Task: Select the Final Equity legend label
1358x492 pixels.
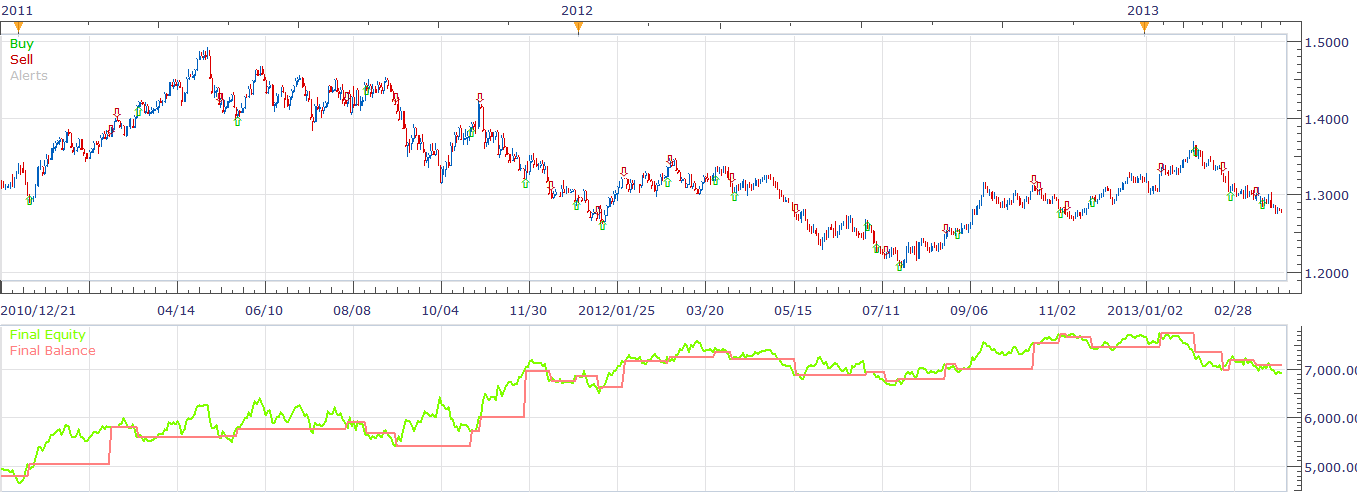Action: (48, 335)
